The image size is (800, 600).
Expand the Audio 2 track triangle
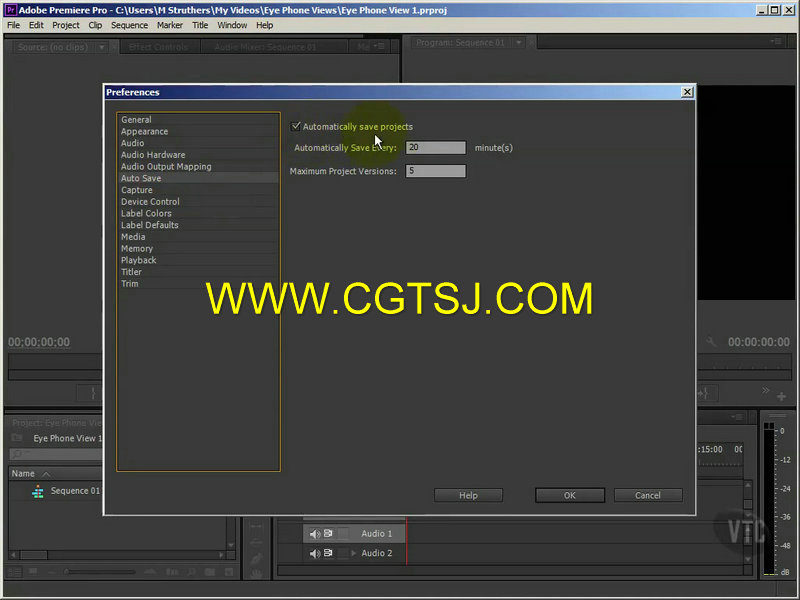coord(354,553)
